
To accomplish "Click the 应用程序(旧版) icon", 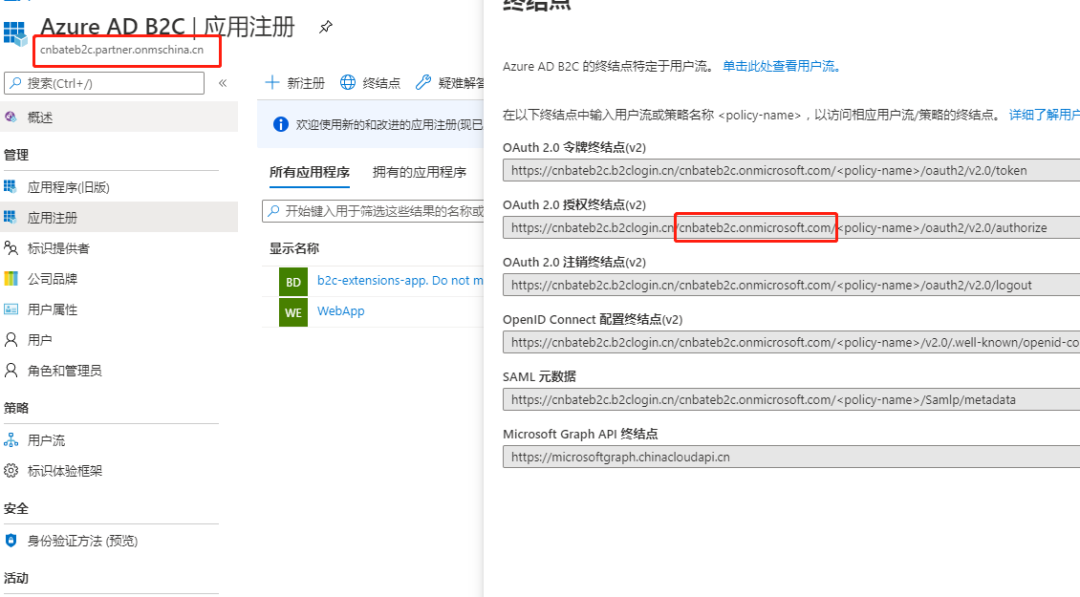I will click(10, 187).
